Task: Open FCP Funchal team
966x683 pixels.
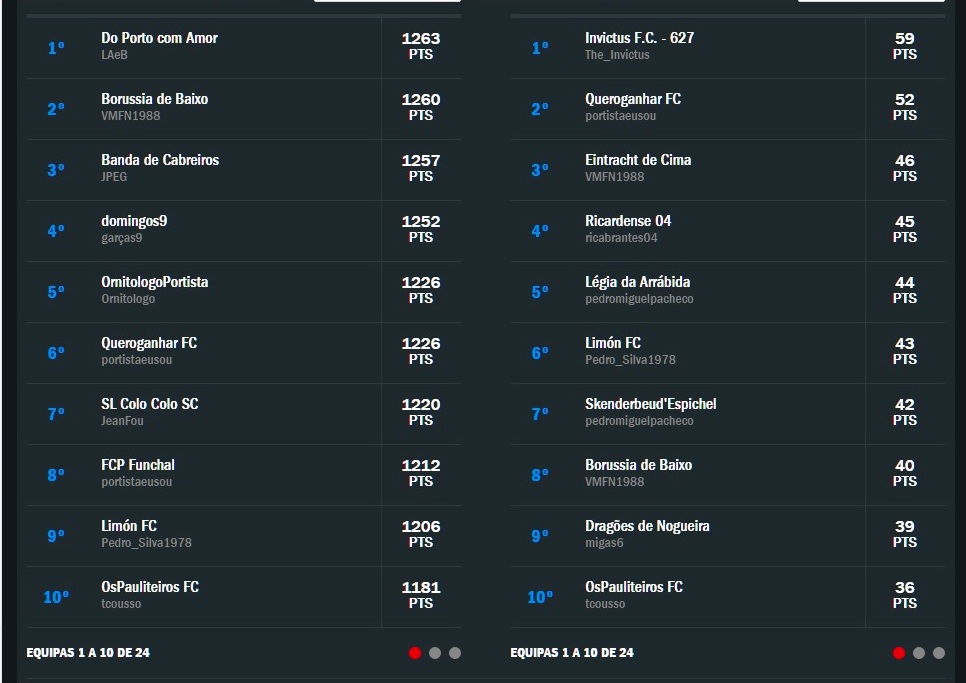Action: 138,465
